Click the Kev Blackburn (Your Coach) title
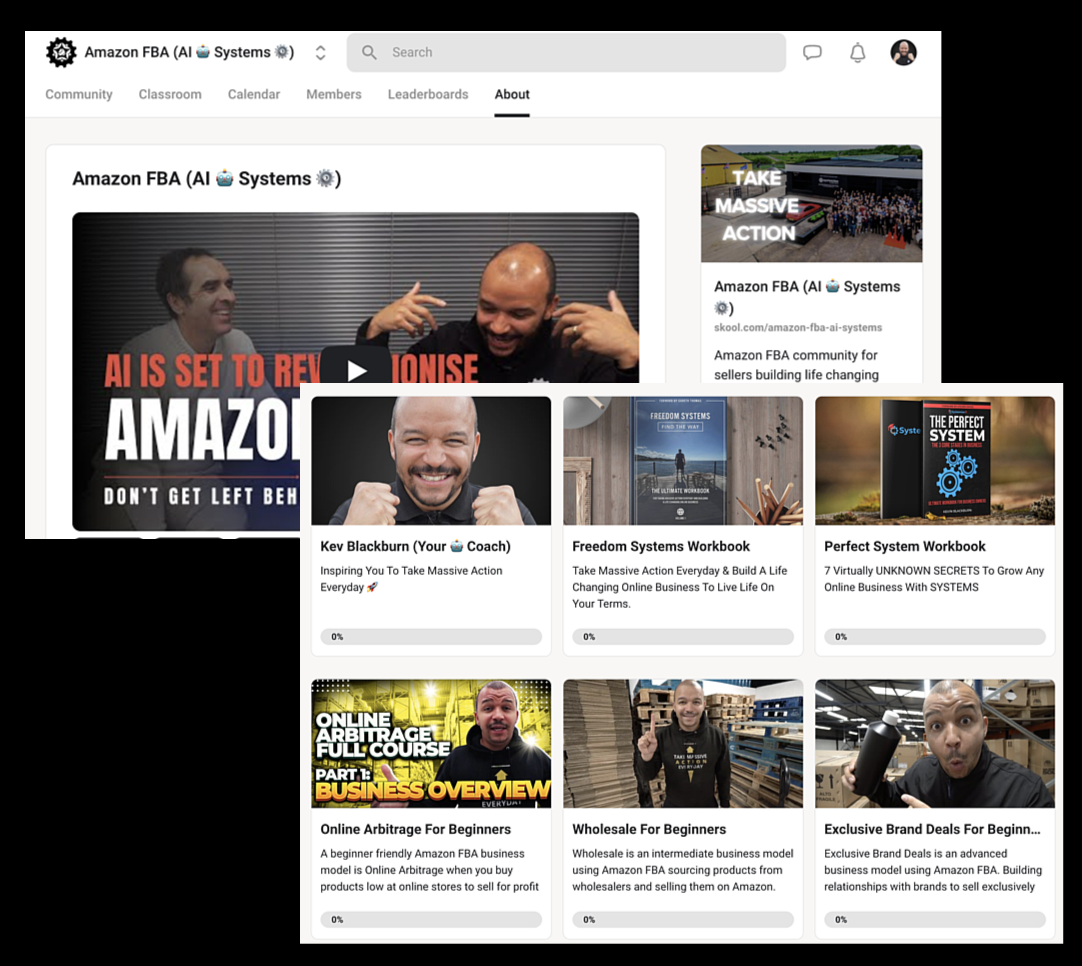 415,546
